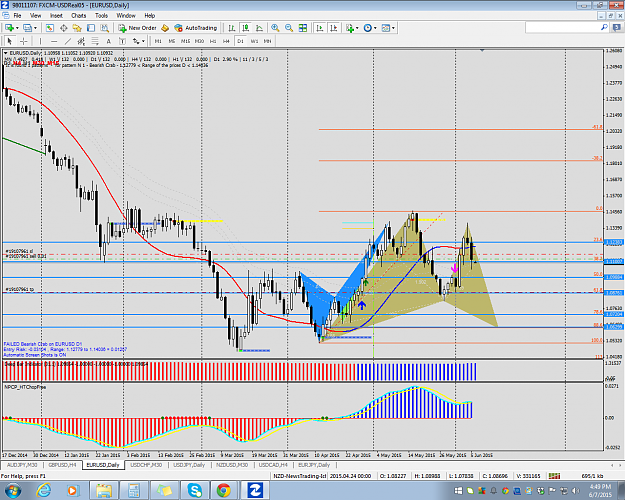Open Google Chrome from the taskbar

click(224, 490)
